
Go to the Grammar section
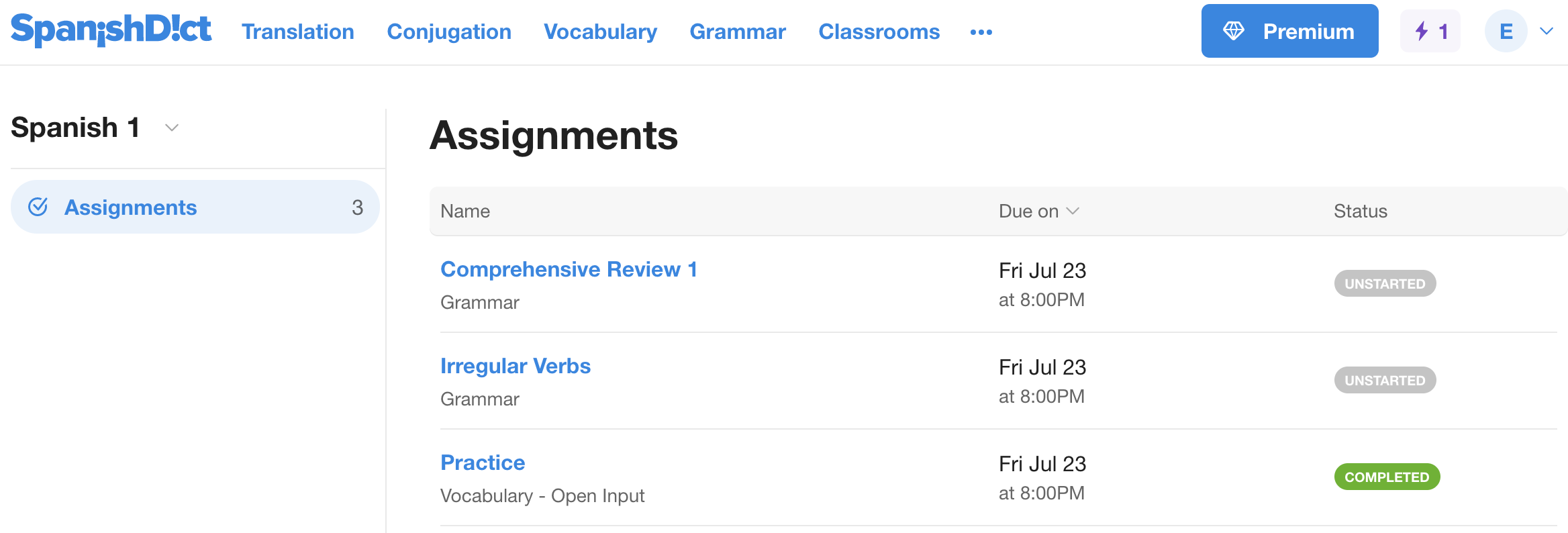(738, 32)
